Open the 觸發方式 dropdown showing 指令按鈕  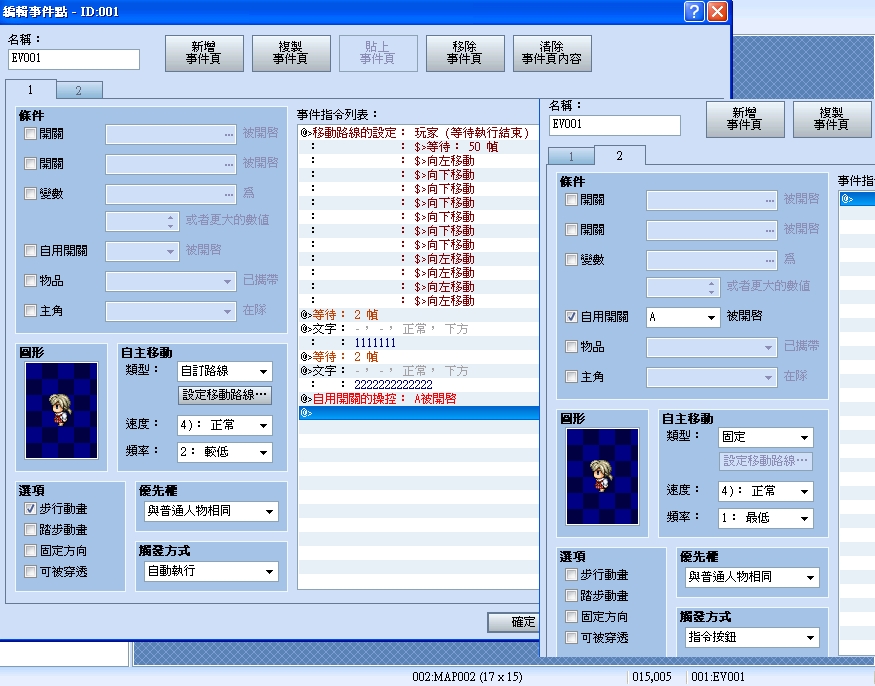(752, 637)
